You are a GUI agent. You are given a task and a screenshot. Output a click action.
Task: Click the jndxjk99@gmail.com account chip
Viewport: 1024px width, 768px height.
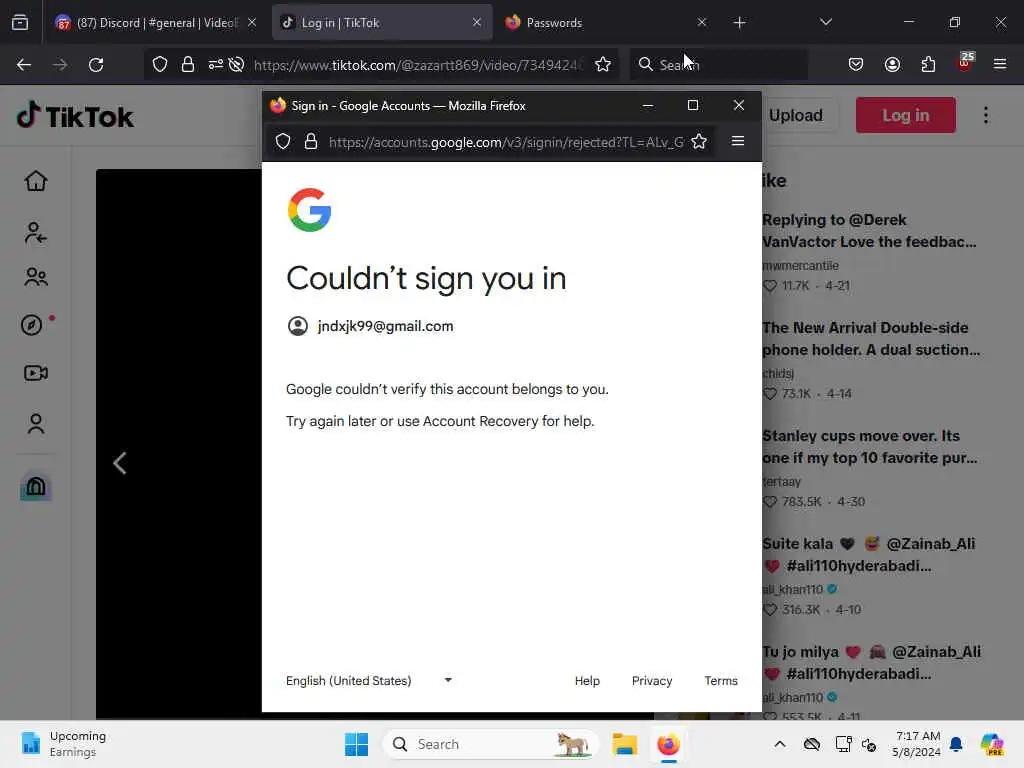(370, 326)
